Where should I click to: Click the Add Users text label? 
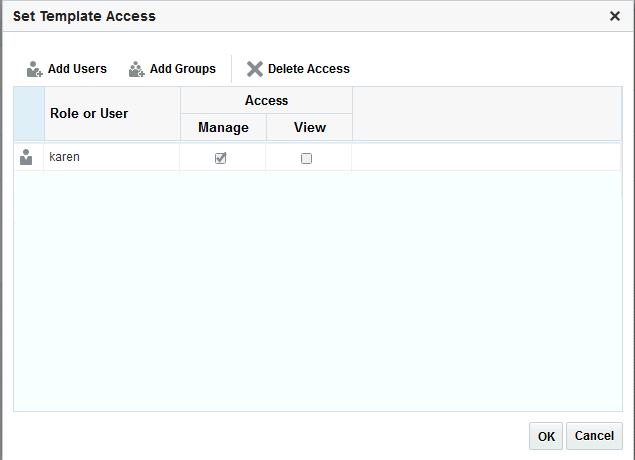coord(77,69)
